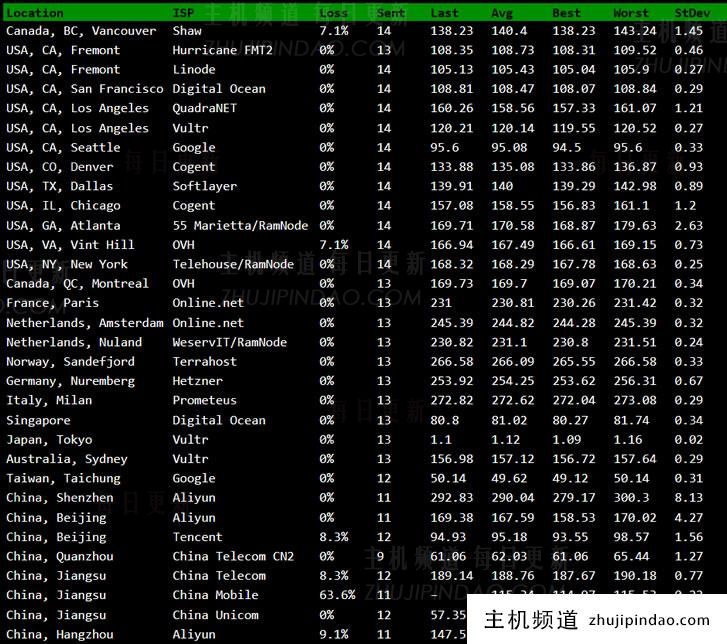
Task: Click the Hetzner ISP entry
Action: pyautogui.click(x=197, y=381)
